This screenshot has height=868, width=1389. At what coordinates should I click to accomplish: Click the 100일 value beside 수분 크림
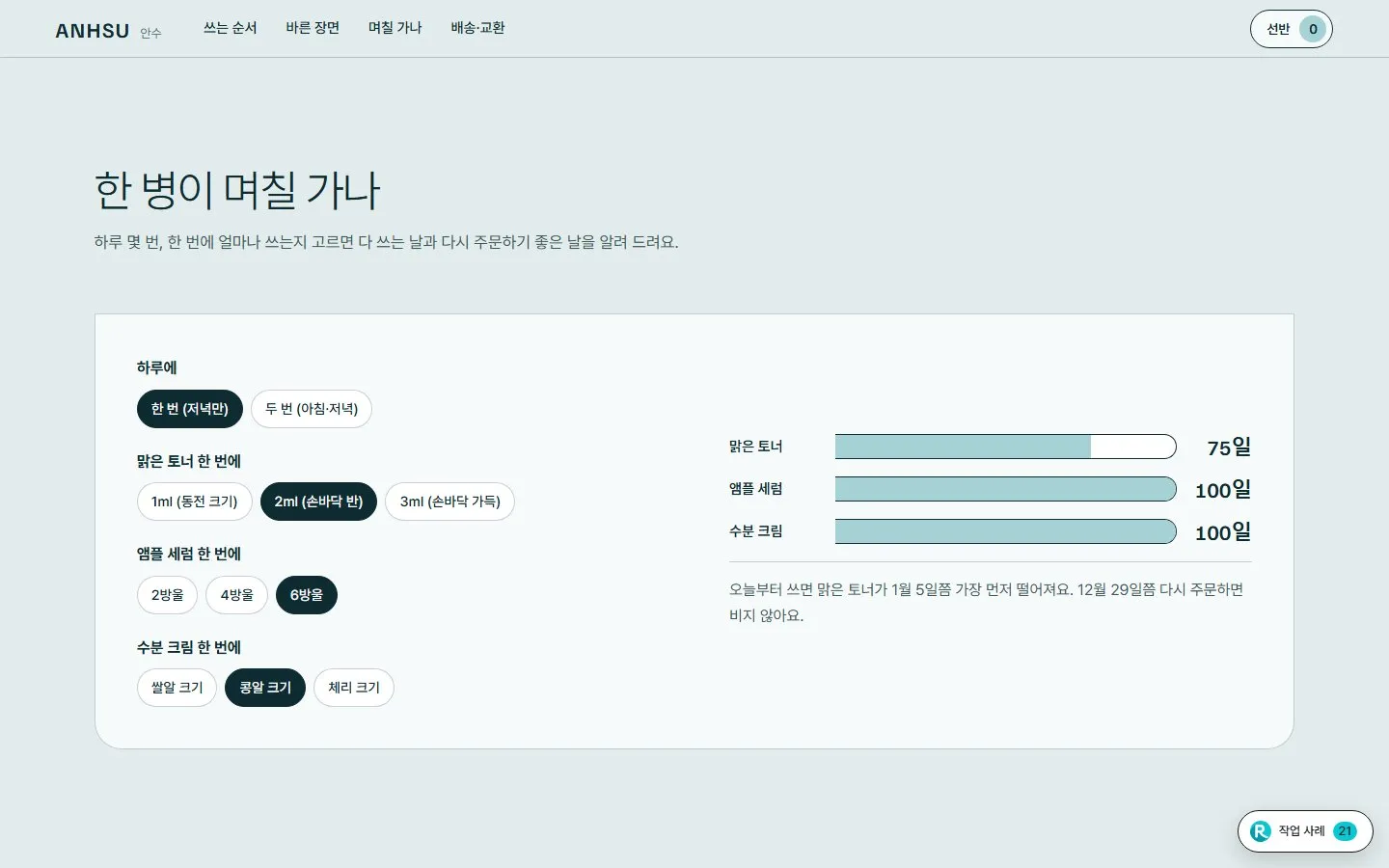click(x=1222, y=532)
